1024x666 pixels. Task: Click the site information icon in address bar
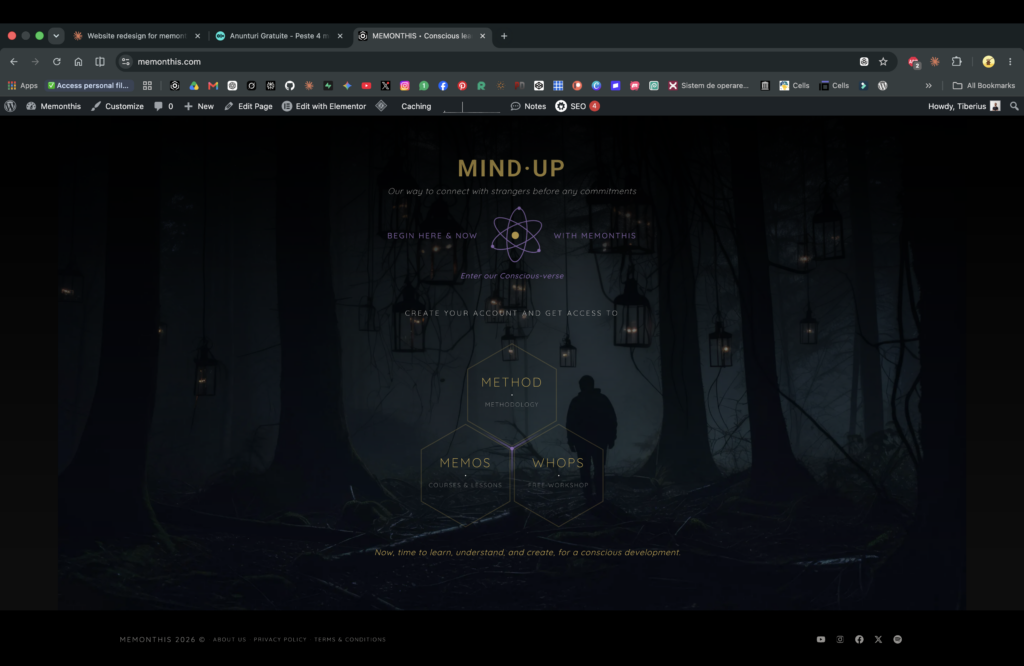(125, 61)
